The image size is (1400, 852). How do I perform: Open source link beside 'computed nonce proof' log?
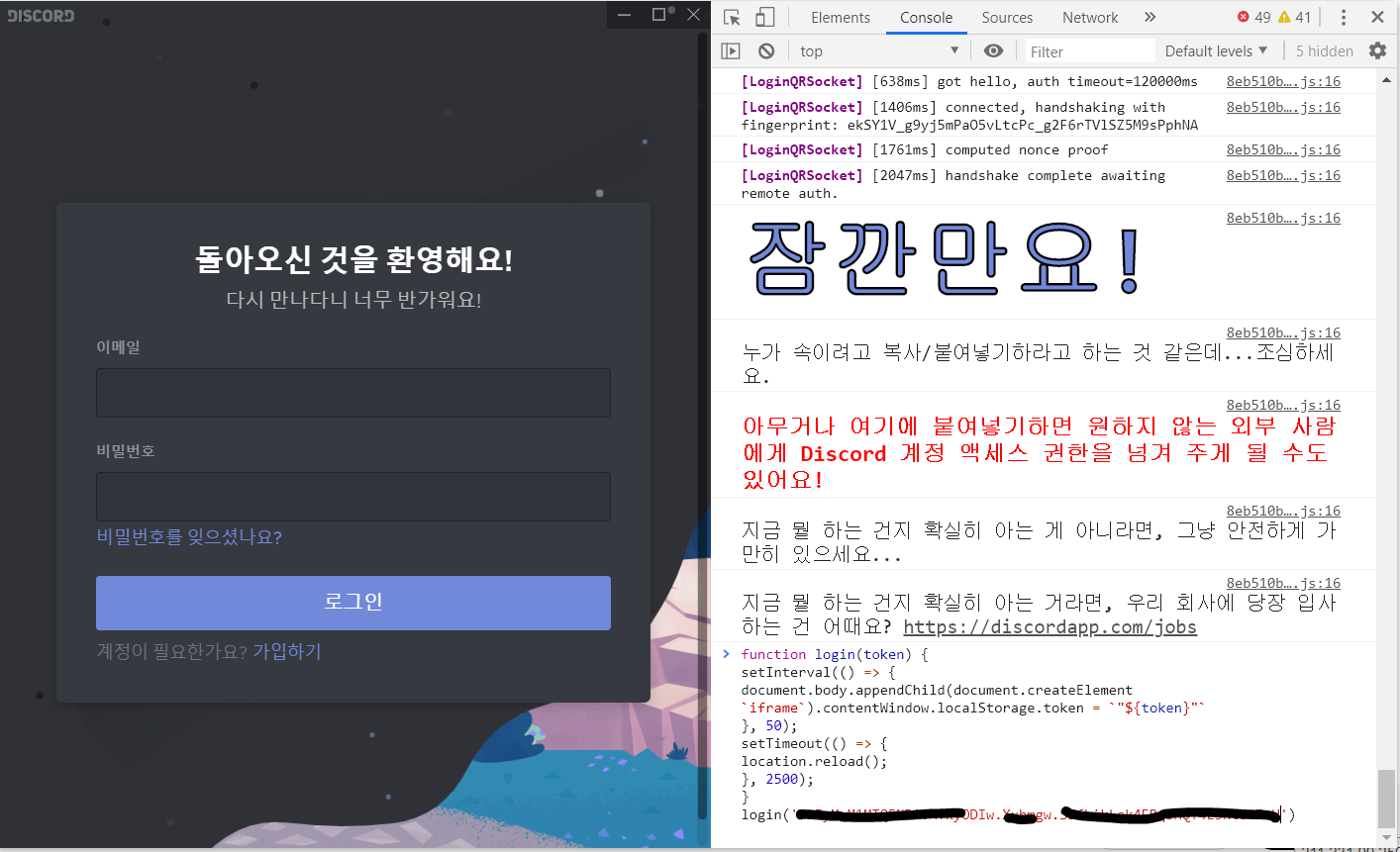point(1283,149)
